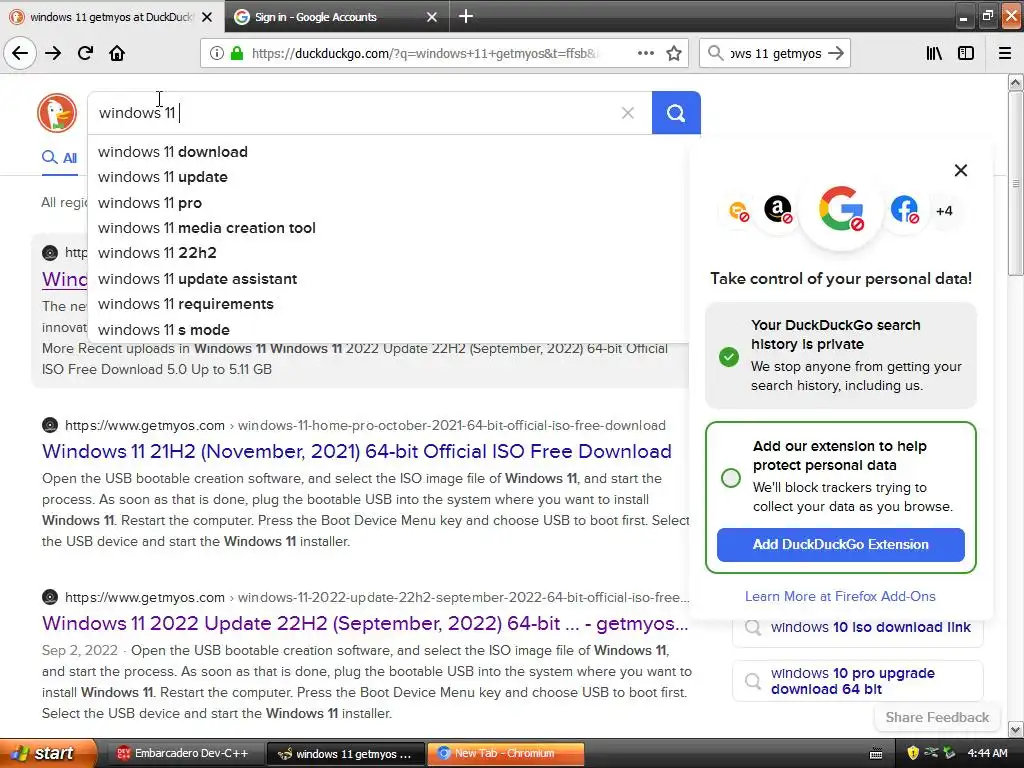Screen dimensions: 1024x768
Task: Click the 4:44 AM clock in the tray
Action: pyautogui.click(x=987, y=754)
